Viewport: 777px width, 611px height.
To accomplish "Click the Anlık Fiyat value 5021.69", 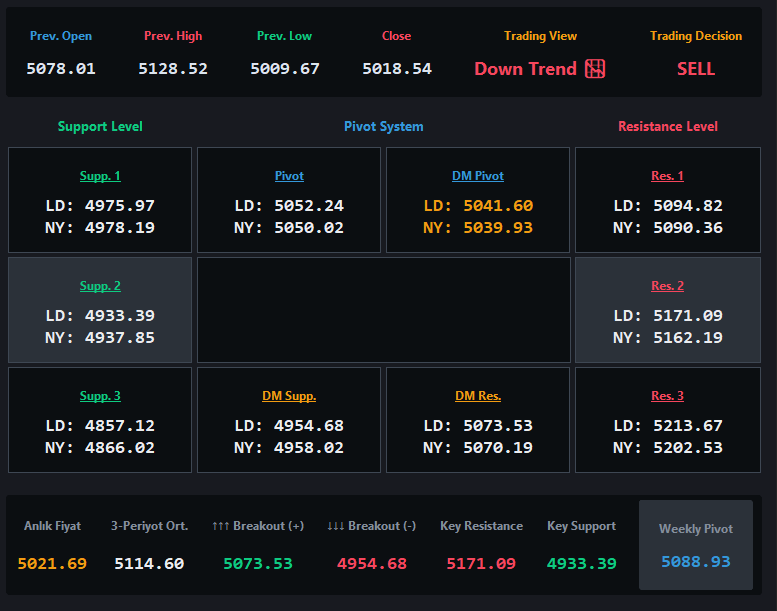I will coord(52,564).
